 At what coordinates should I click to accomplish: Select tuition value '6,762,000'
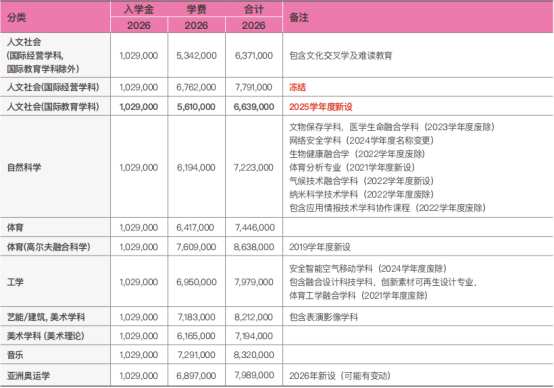click(196, 87)
